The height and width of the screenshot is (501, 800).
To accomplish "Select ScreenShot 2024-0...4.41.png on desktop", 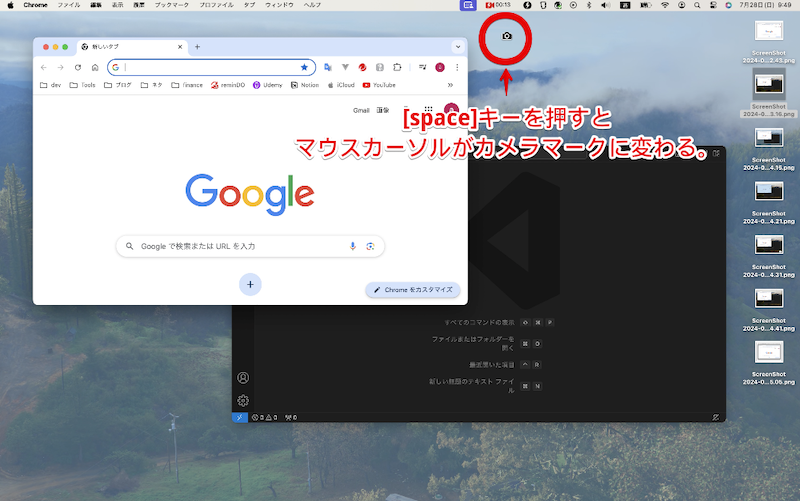I will [x=768, y=310].
